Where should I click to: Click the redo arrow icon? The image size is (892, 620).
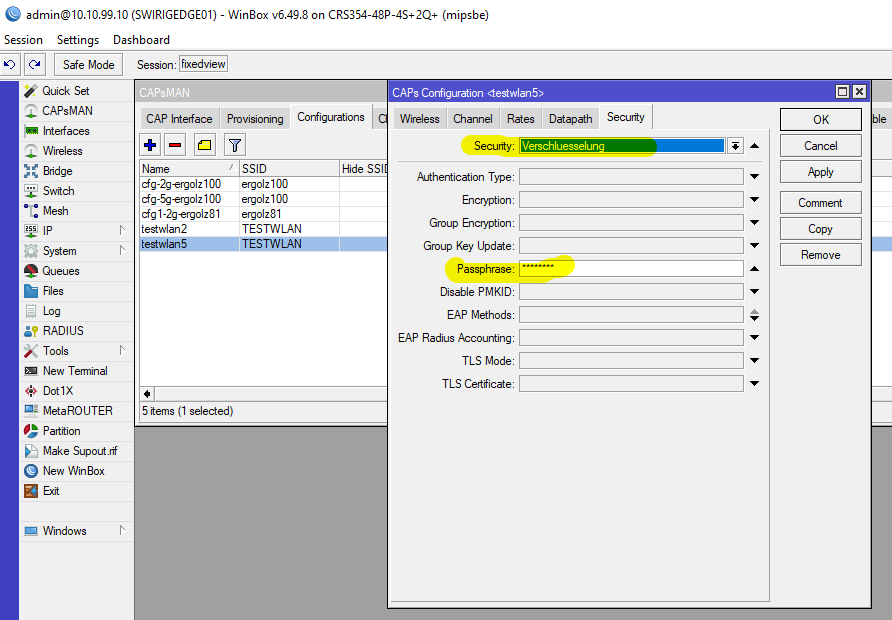coord(35,65)
